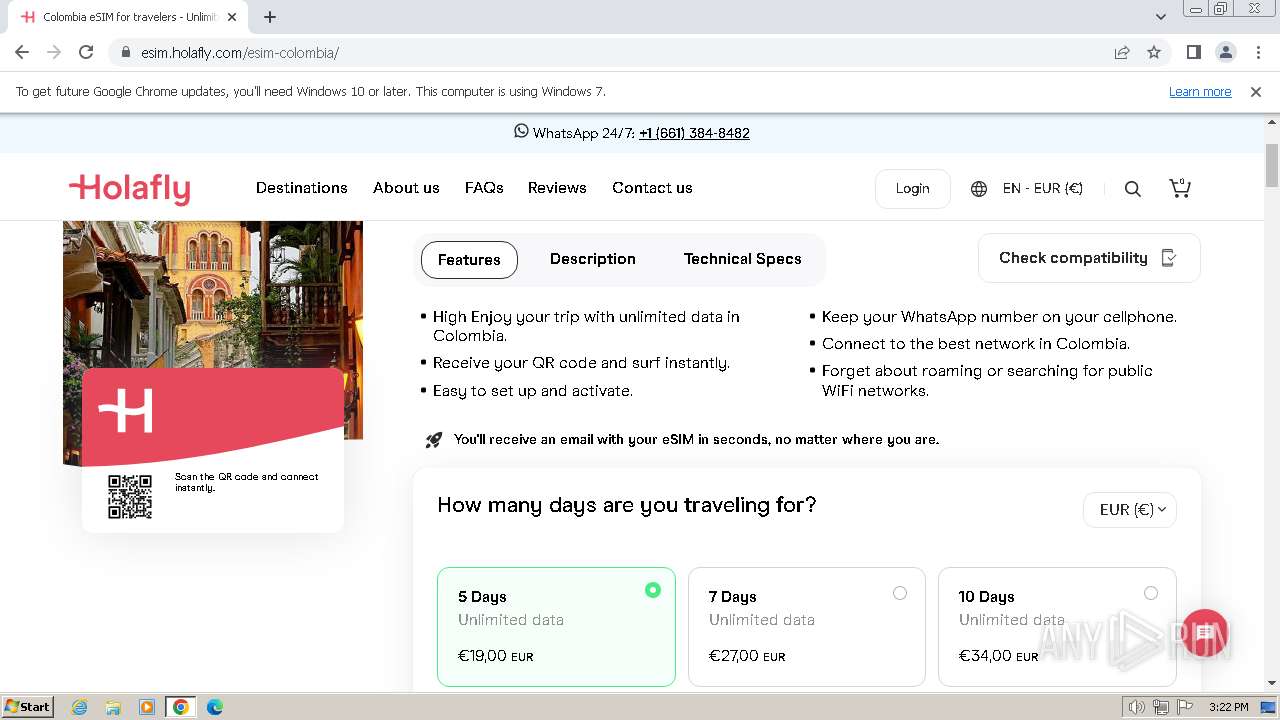Open the red chat bubble widget
Screen dimensions: 1280x720
pos(1205,634)
